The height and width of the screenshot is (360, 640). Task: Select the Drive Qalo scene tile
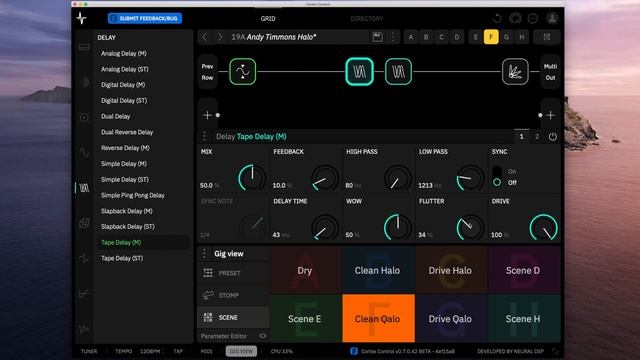tap(450, 318)
